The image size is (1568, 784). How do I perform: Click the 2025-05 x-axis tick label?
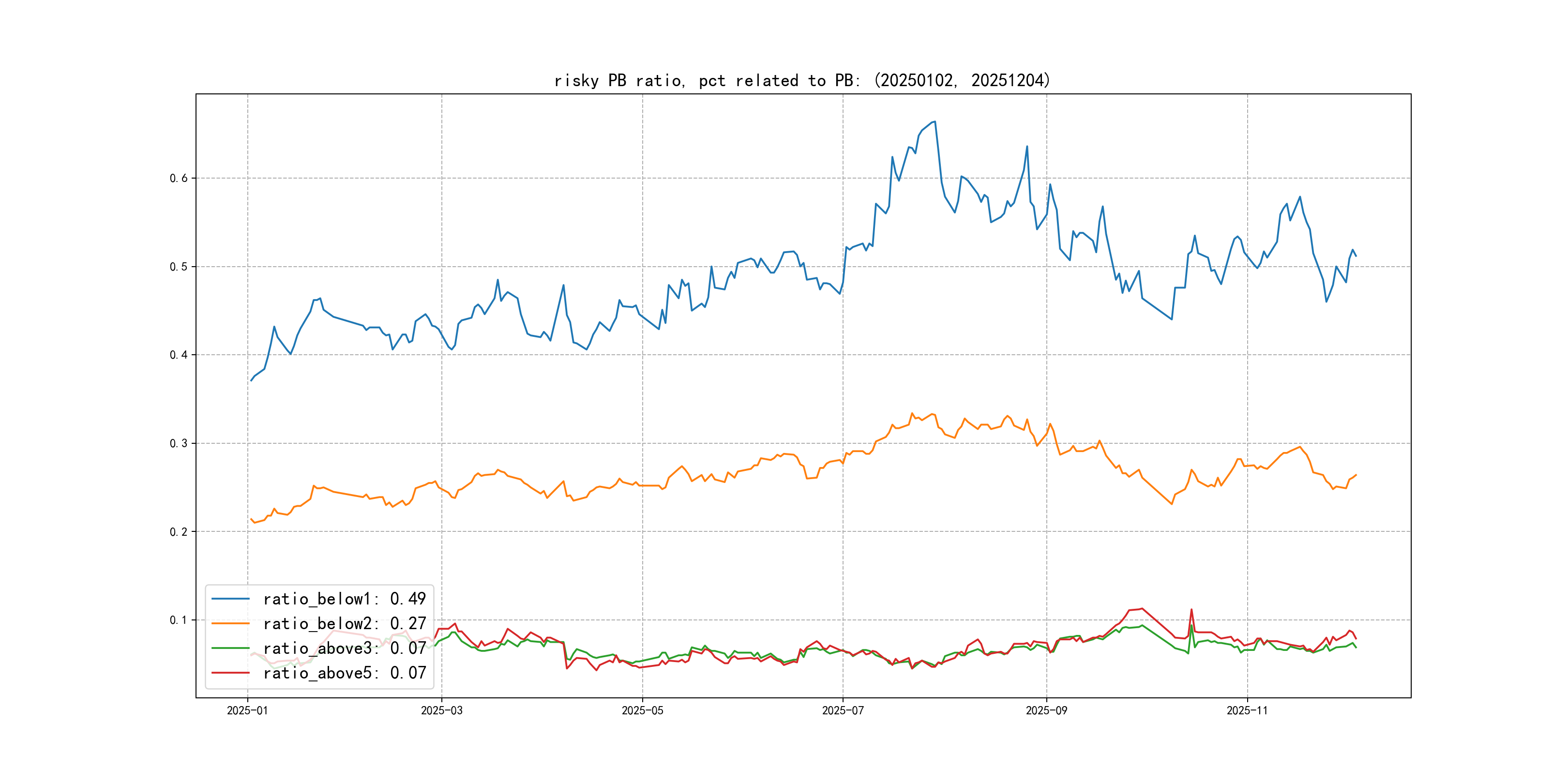pyautogui.click(x=642, y=710)
